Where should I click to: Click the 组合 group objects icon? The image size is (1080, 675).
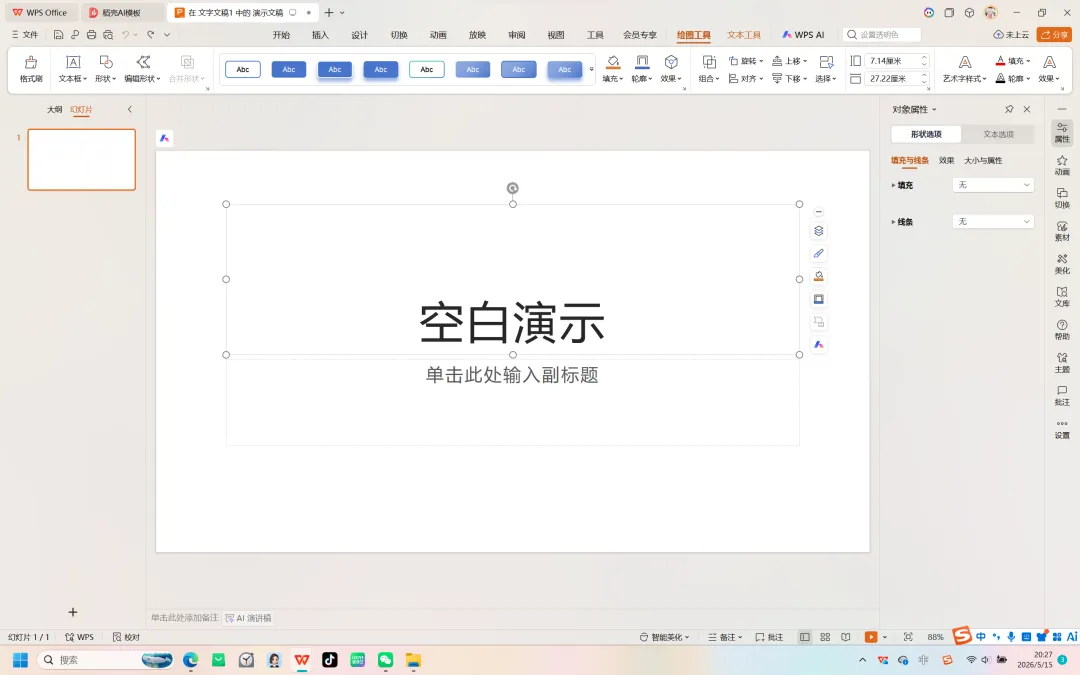[708, 69]
